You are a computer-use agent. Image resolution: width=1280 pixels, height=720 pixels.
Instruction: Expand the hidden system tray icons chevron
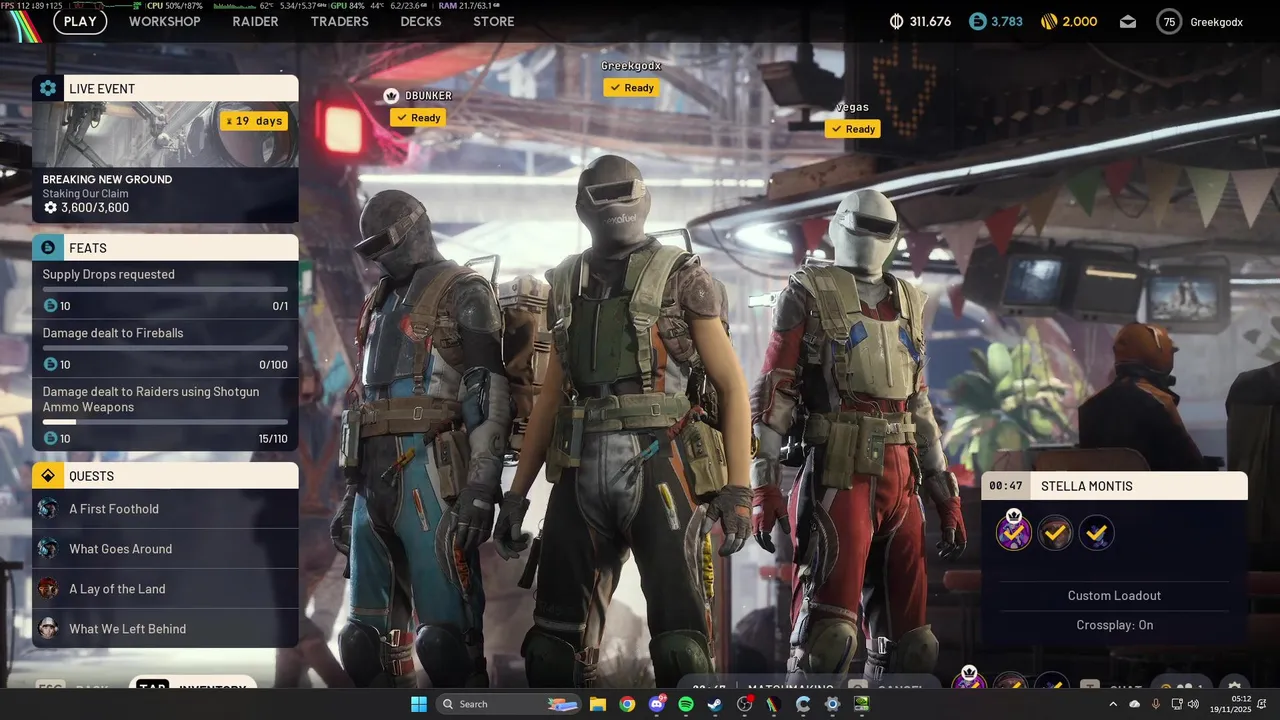click(x=1113, y=704)
